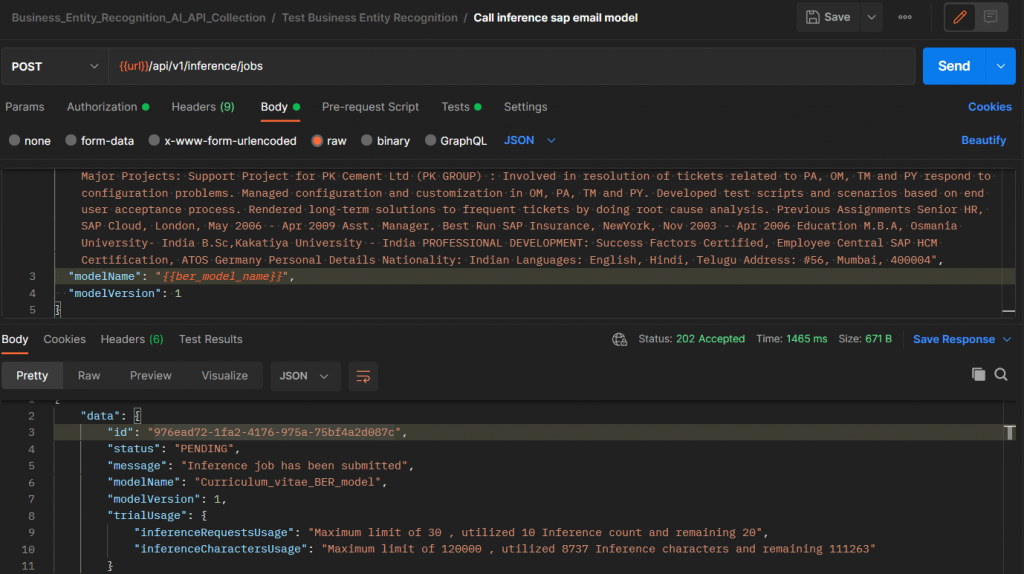Click the Business_Entity_Recognition_AI_API_Collection breadcrumb
The width and height of the screenshot is (1024, 574).
click(x=138, y=18)
